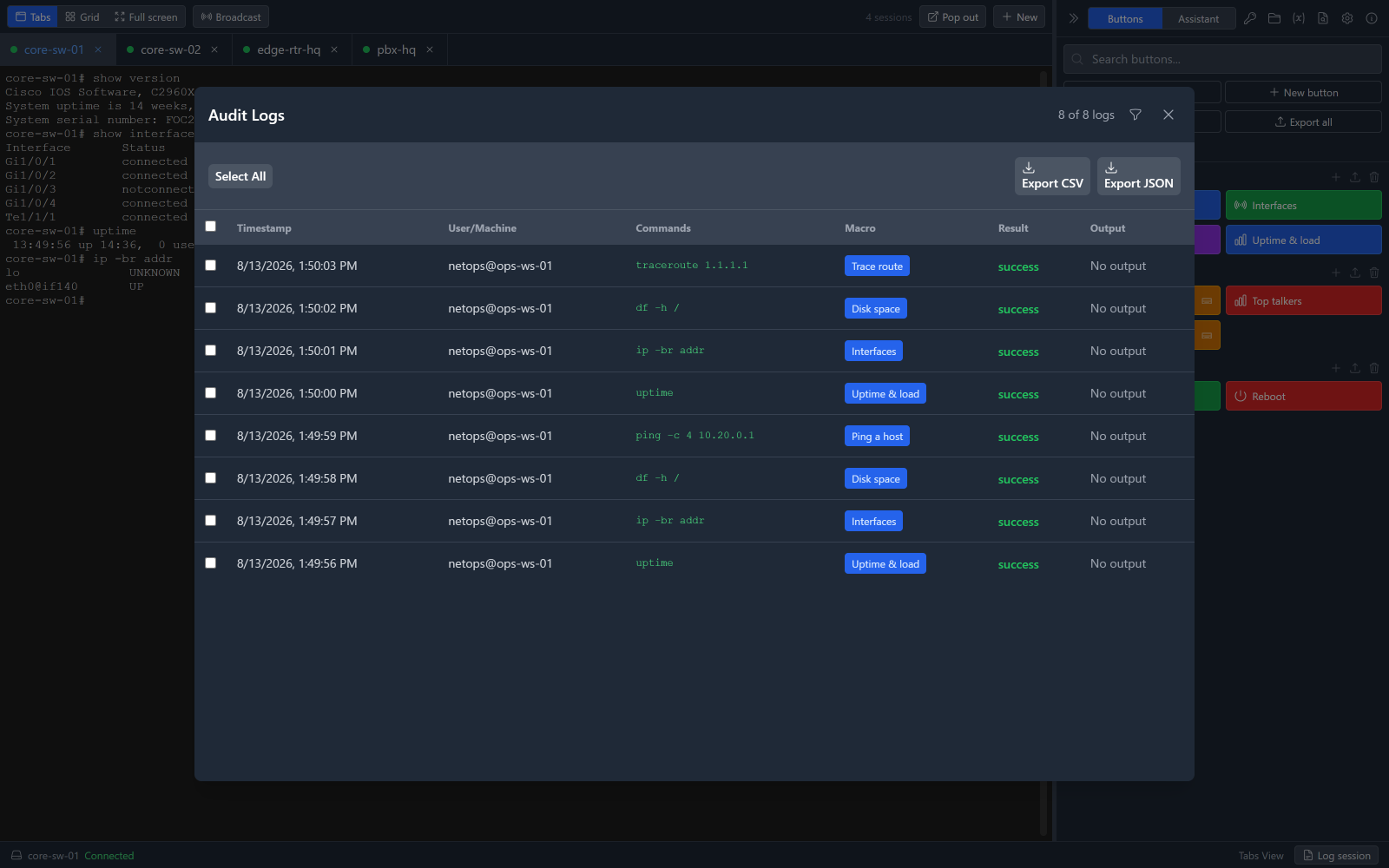
Task: Check the 1:50:00 PM log row checkbox
Action: [x=210, y=393]
